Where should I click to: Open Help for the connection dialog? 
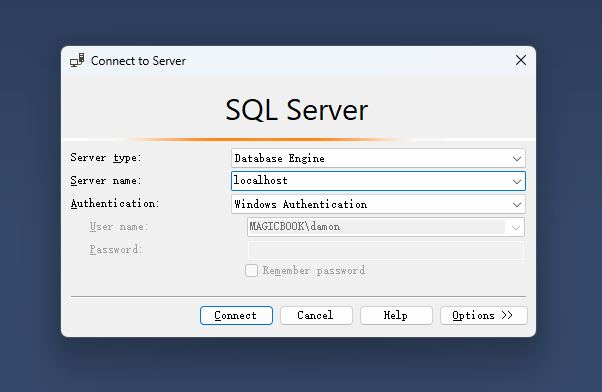396,315
